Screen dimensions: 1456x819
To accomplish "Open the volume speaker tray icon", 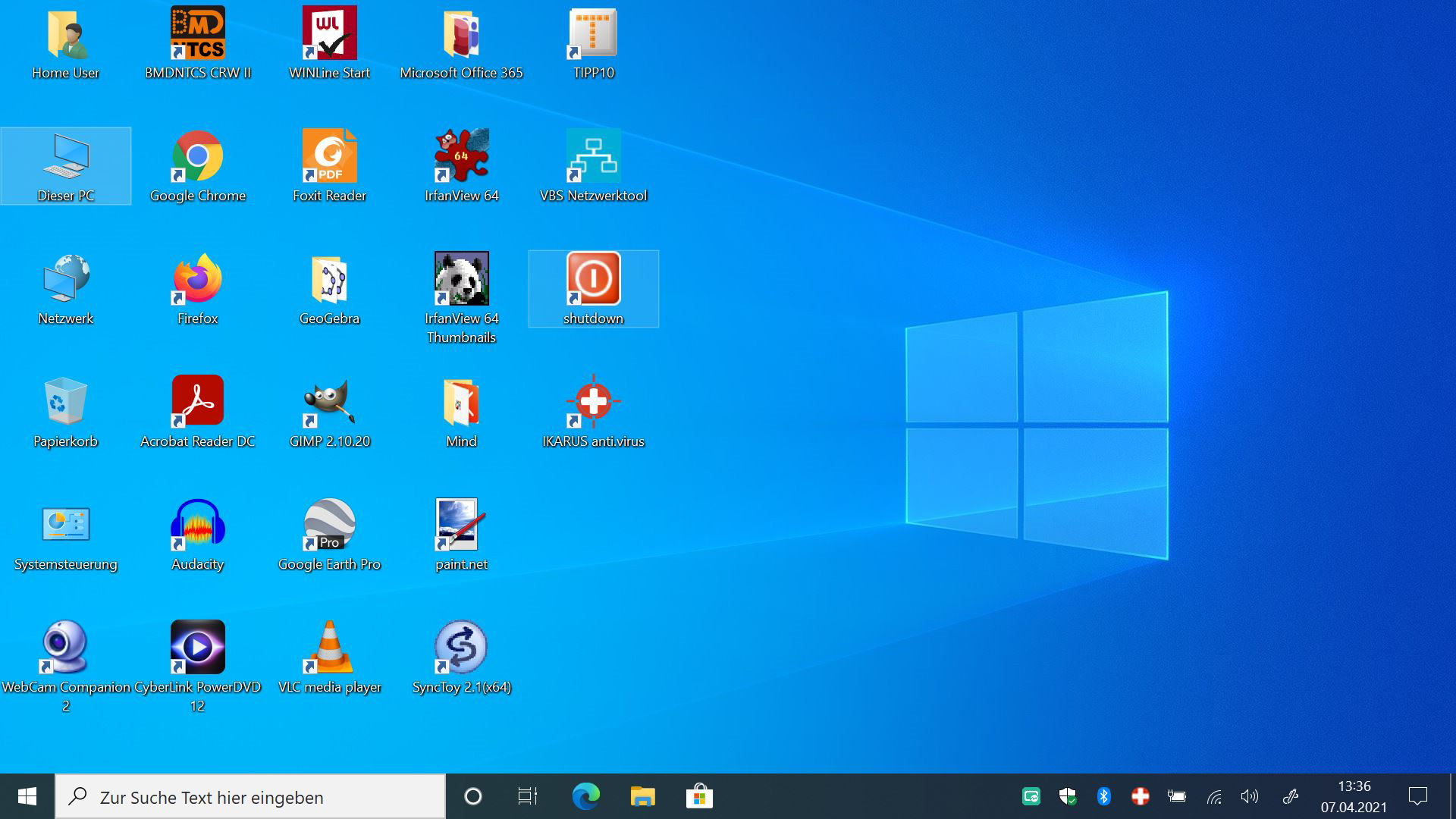I will pos(1250,796).
